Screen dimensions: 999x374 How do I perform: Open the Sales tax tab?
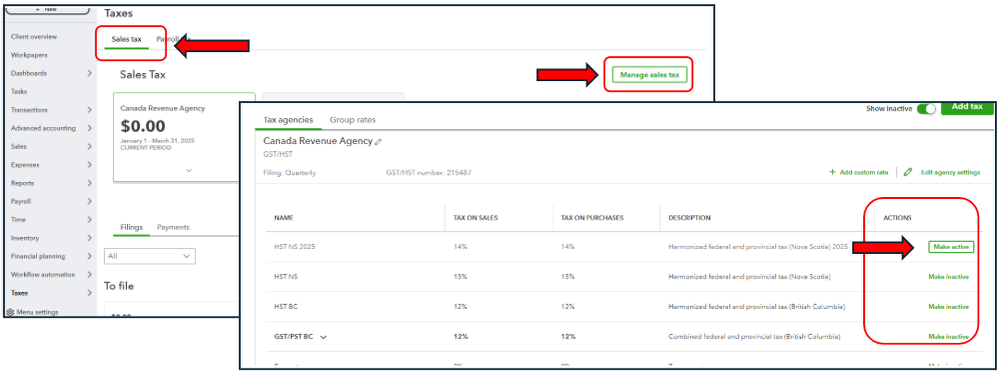click(x=126, y=40)
